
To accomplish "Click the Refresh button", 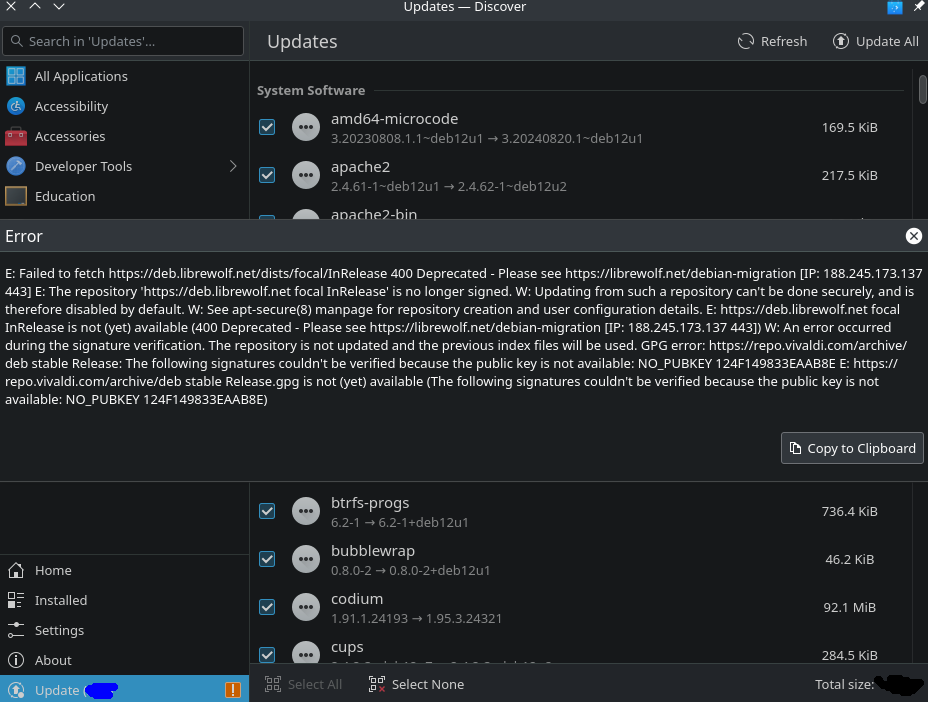I will (x=772, y=41).
